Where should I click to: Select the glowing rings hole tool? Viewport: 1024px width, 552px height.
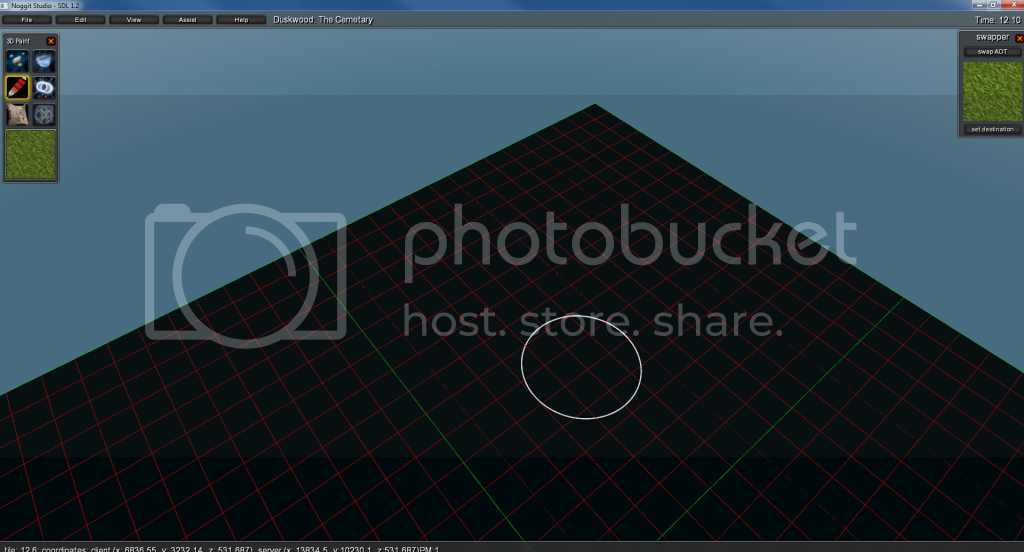(44, 88)
